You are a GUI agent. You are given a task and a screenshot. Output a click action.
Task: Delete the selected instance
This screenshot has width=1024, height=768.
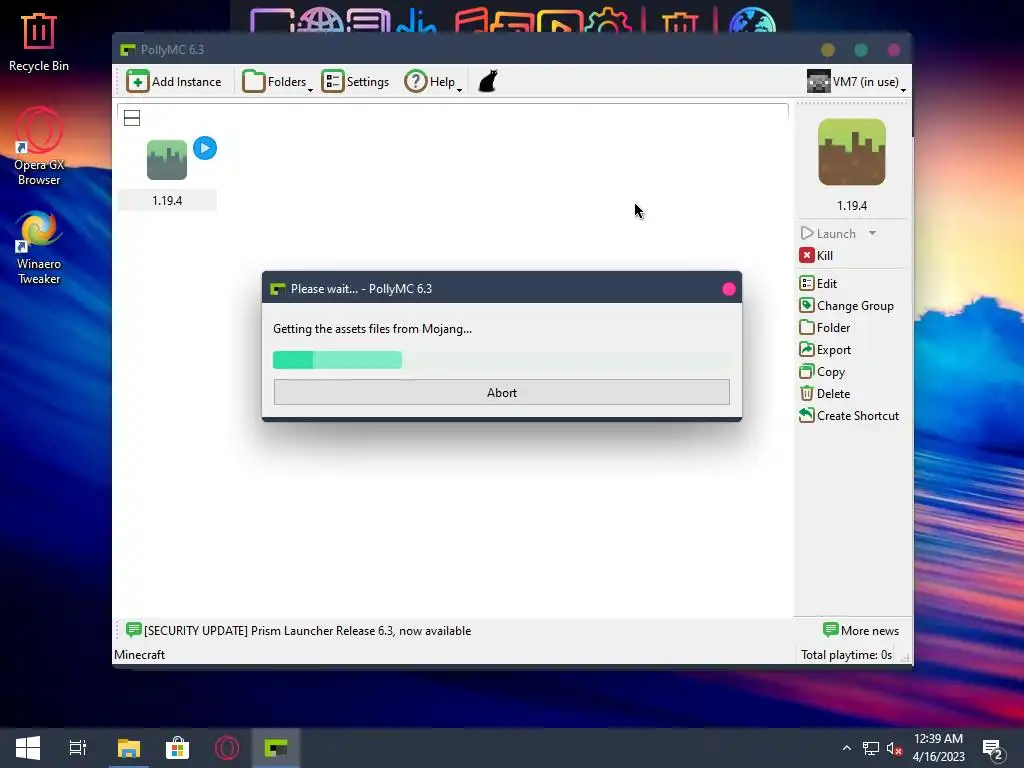[825, 394]
